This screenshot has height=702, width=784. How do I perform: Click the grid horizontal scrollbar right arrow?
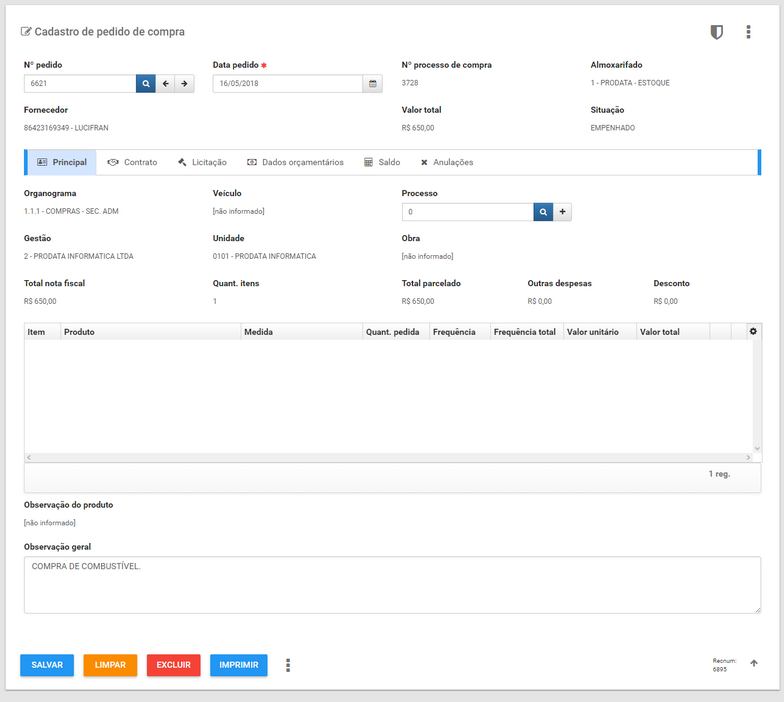point(748,458)
